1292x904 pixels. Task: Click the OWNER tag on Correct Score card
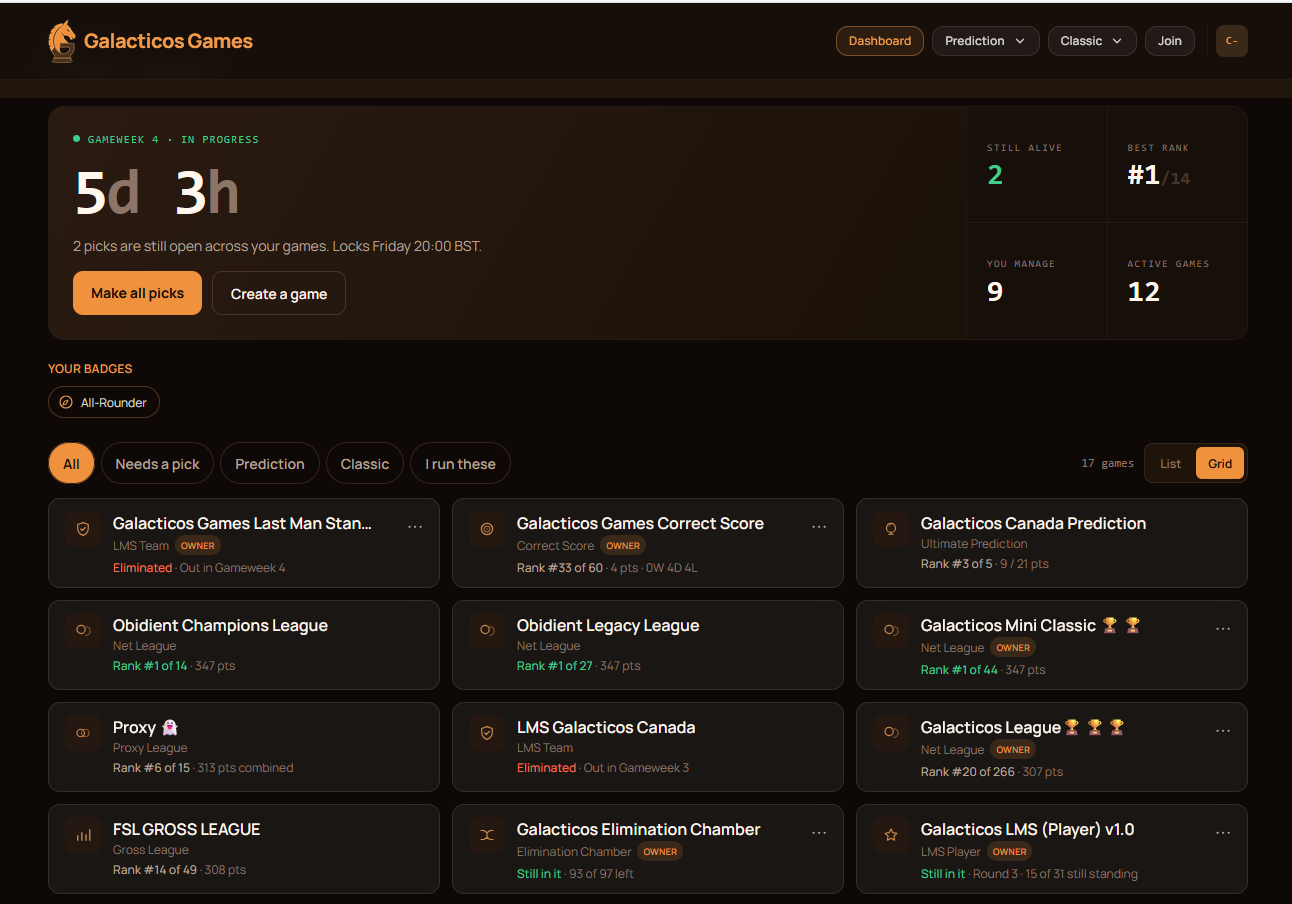pyautogui.click(x=623, y=546)
